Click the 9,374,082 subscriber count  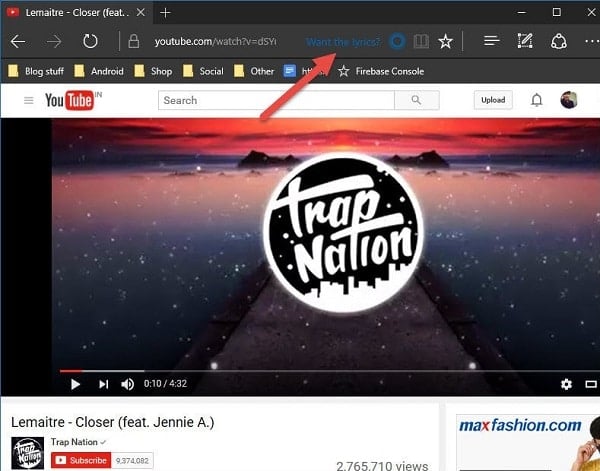click(x=132, y=460)
